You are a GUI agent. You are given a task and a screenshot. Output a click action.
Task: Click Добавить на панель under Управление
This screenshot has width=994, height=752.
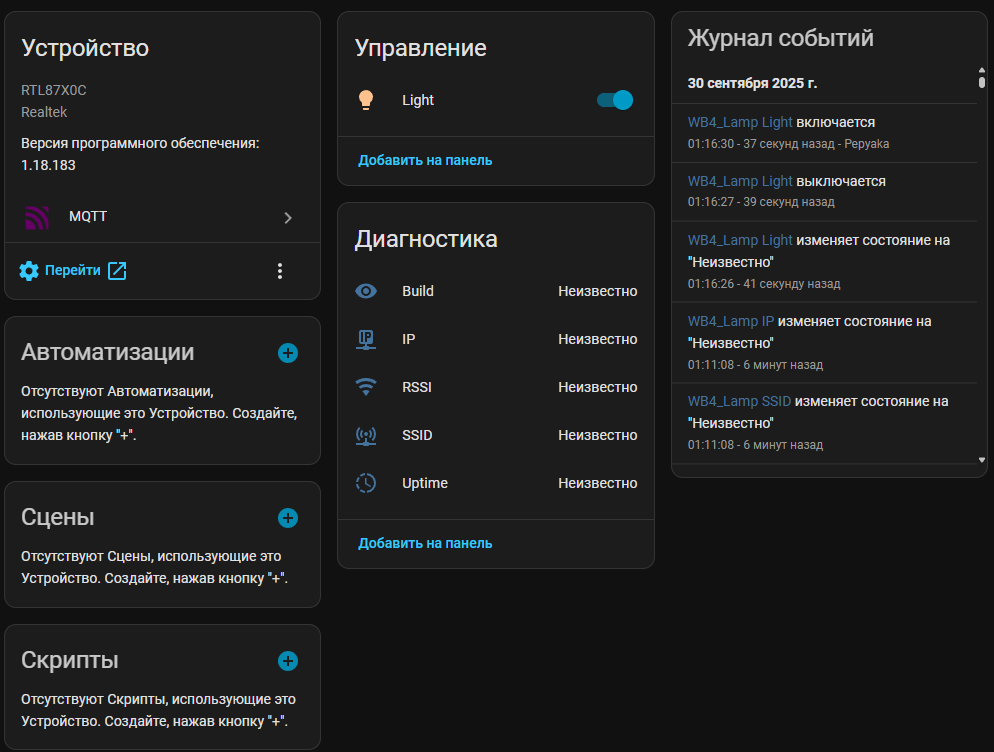(x=425, y=160)
